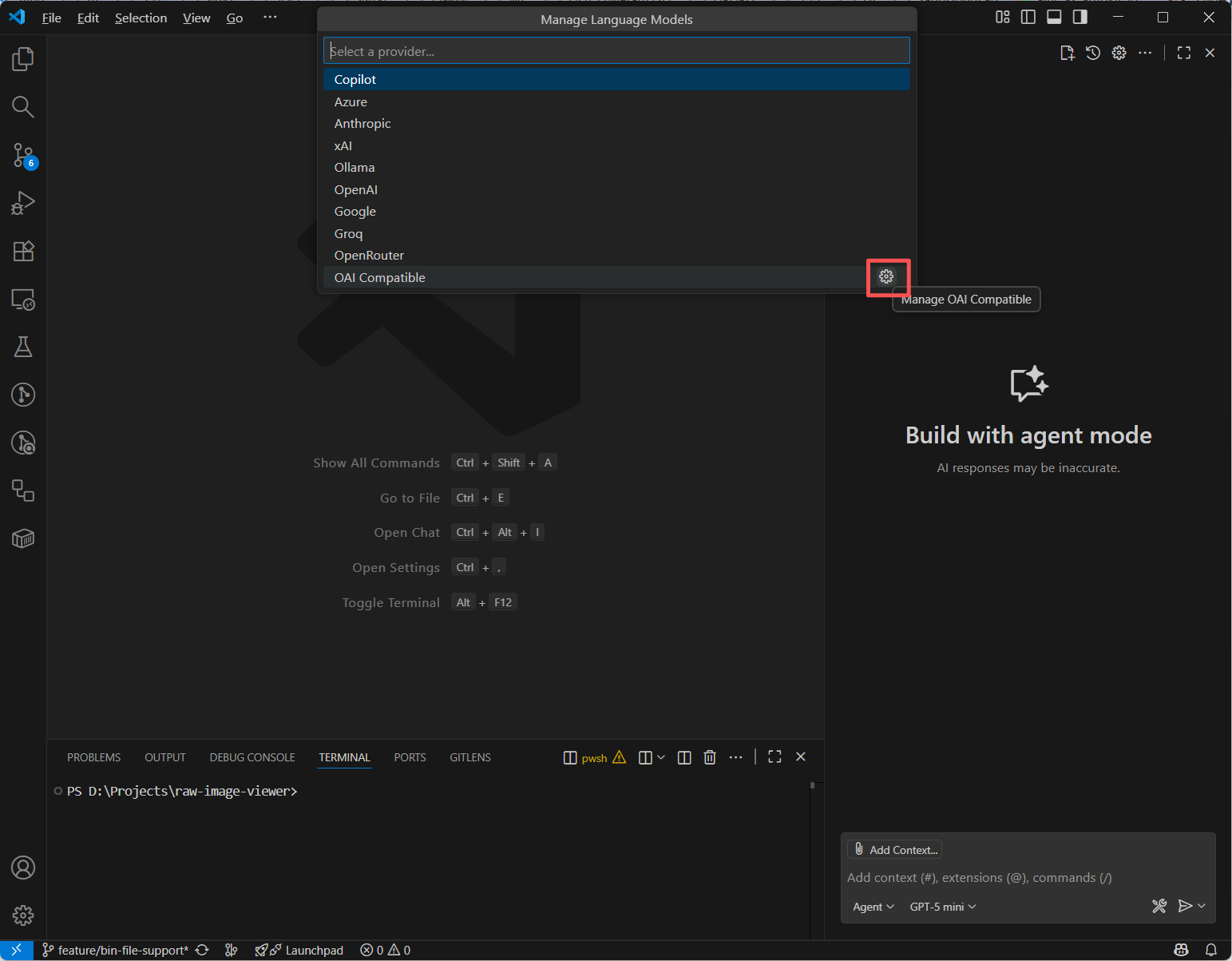Select Copilot provider

click(616, 79)
